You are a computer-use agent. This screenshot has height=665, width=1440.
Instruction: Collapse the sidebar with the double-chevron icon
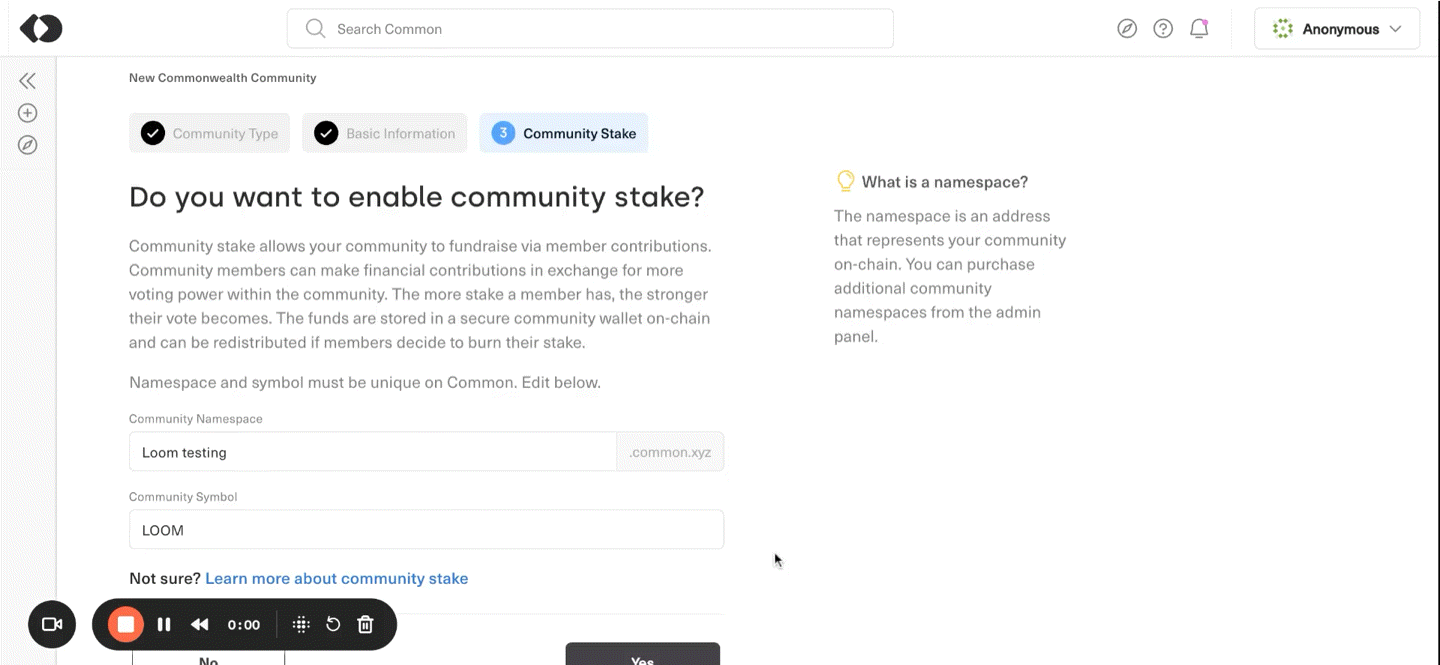[x=28, y=81]
